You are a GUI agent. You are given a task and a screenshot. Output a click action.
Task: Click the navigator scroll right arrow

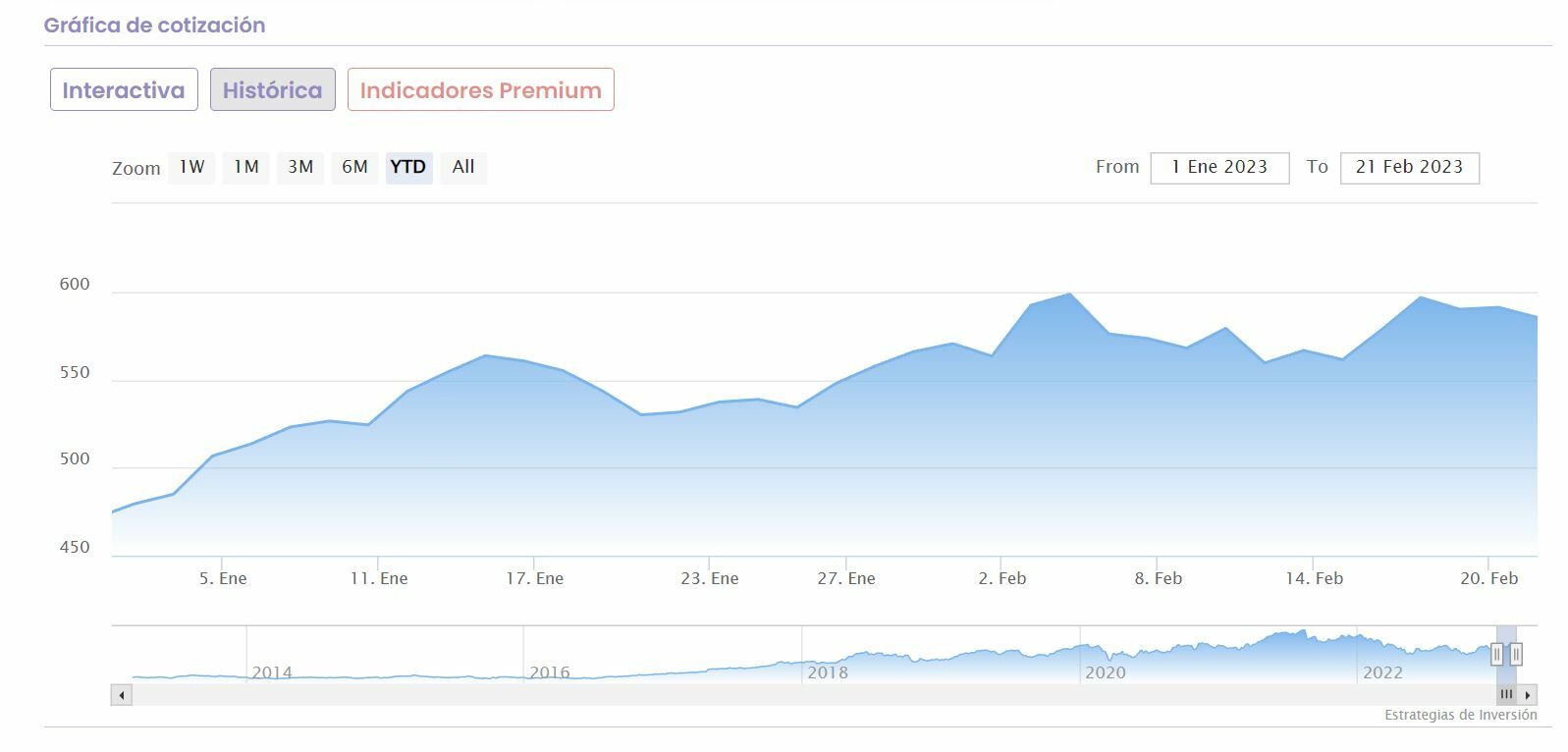point(1527,695)
